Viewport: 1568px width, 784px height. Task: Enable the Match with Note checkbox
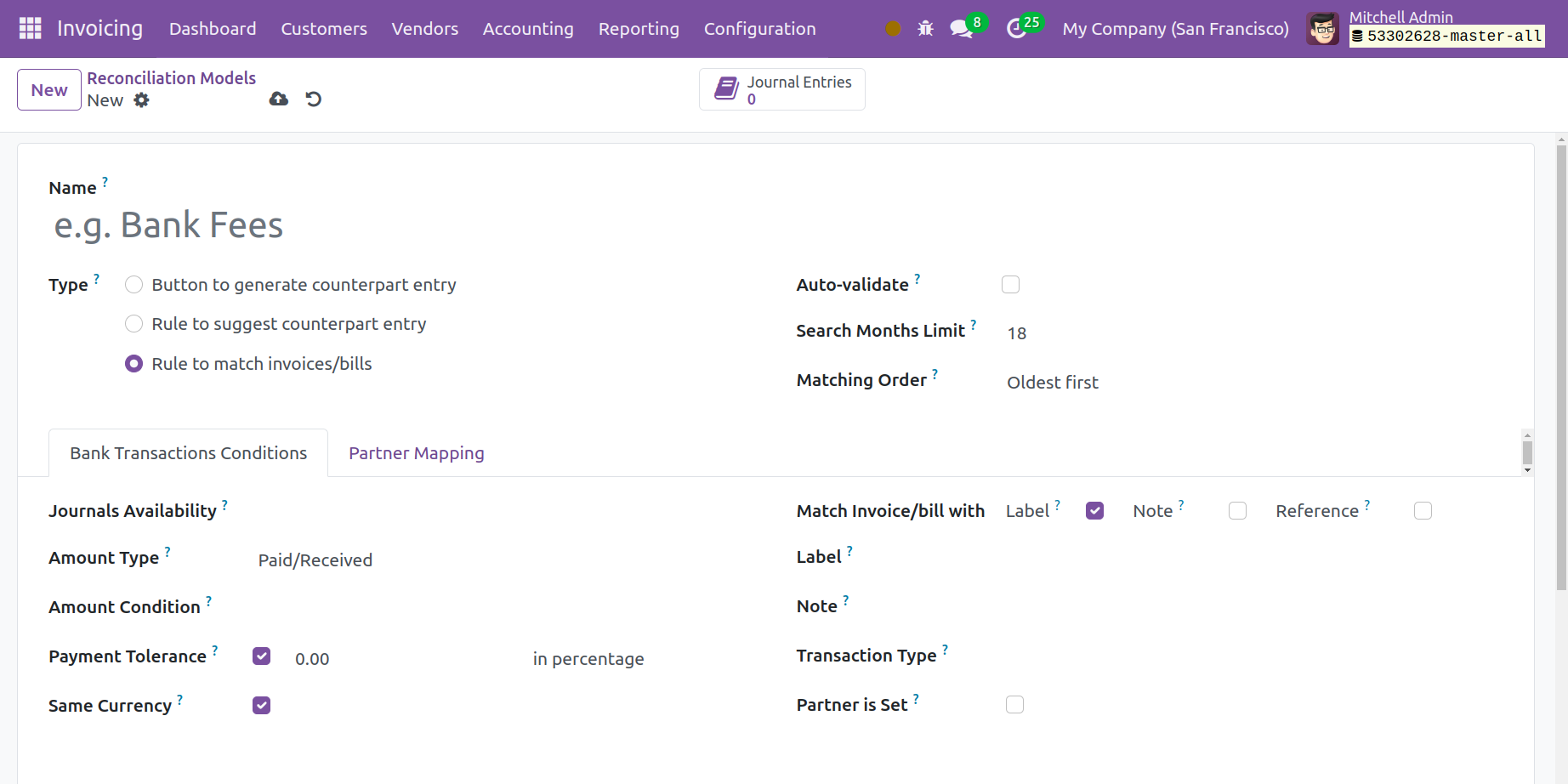click(1237, 510)
